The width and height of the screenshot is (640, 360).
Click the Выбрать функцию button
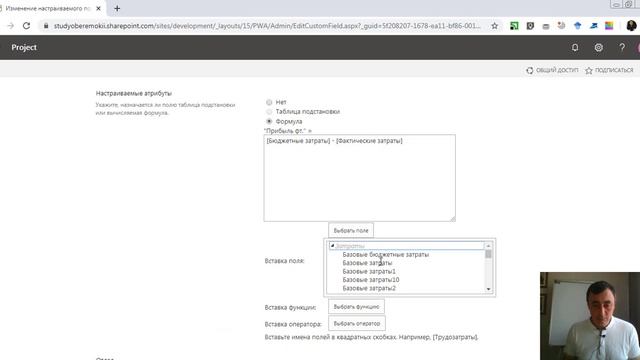coord(356,307)
